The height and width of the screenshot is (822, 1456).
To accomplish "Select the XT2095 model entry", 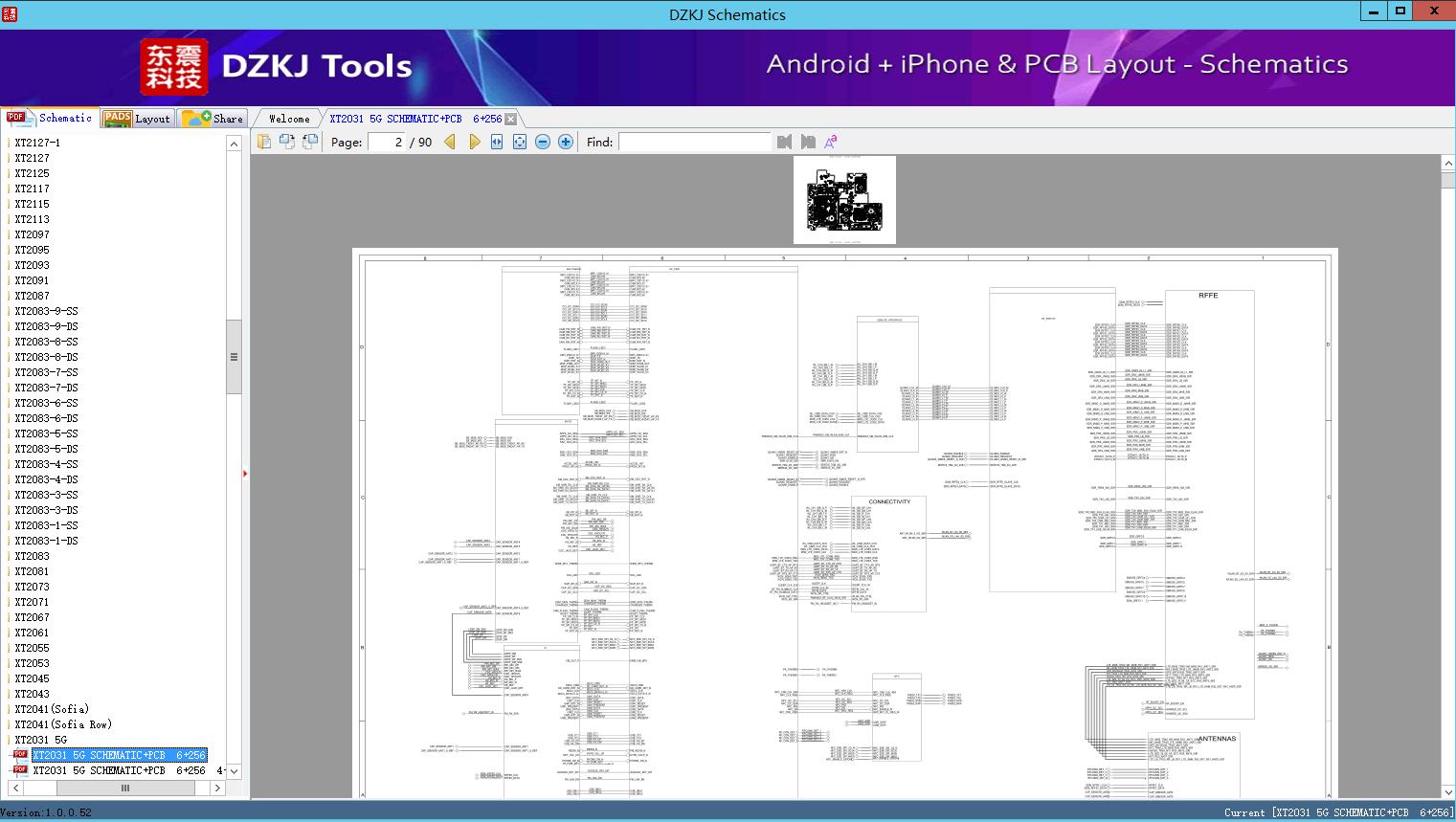I will (32, 250).
